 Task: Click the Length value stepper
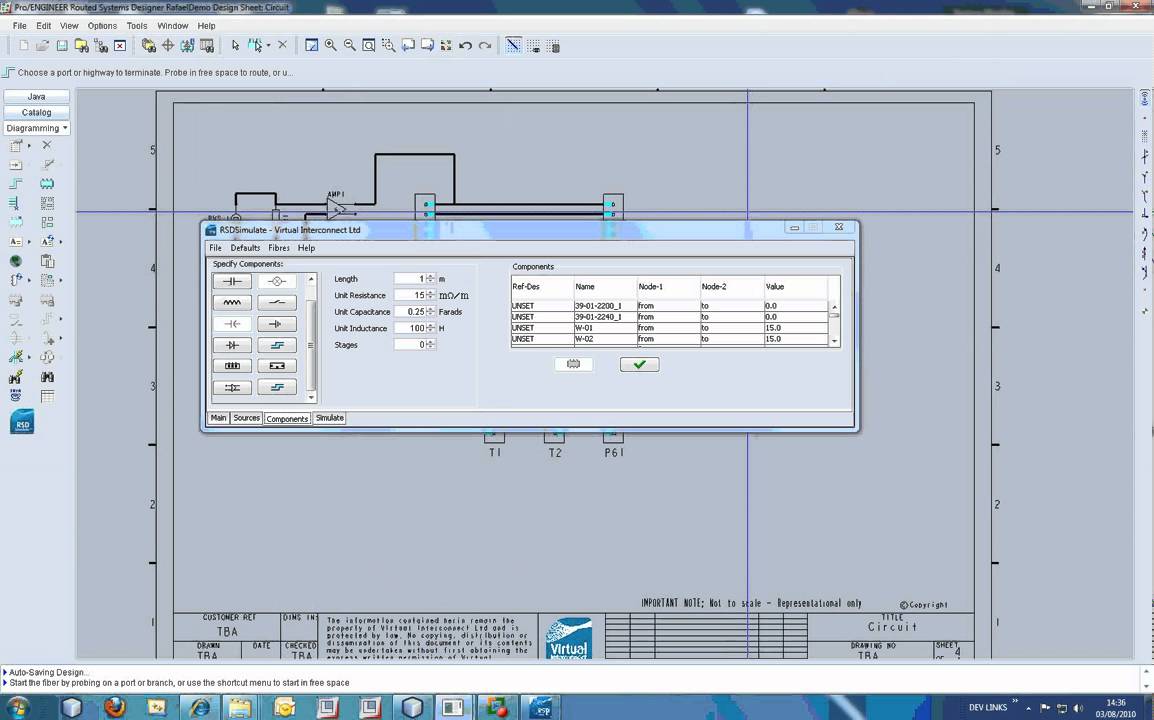point(431,279)
